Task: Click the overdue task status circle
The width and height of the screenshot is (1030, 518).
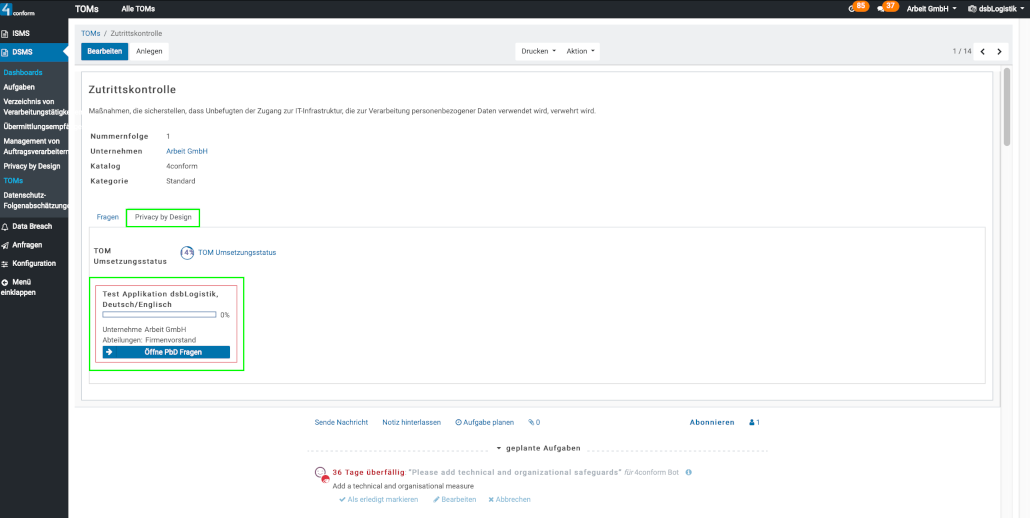Action: [x=320, y=474]
